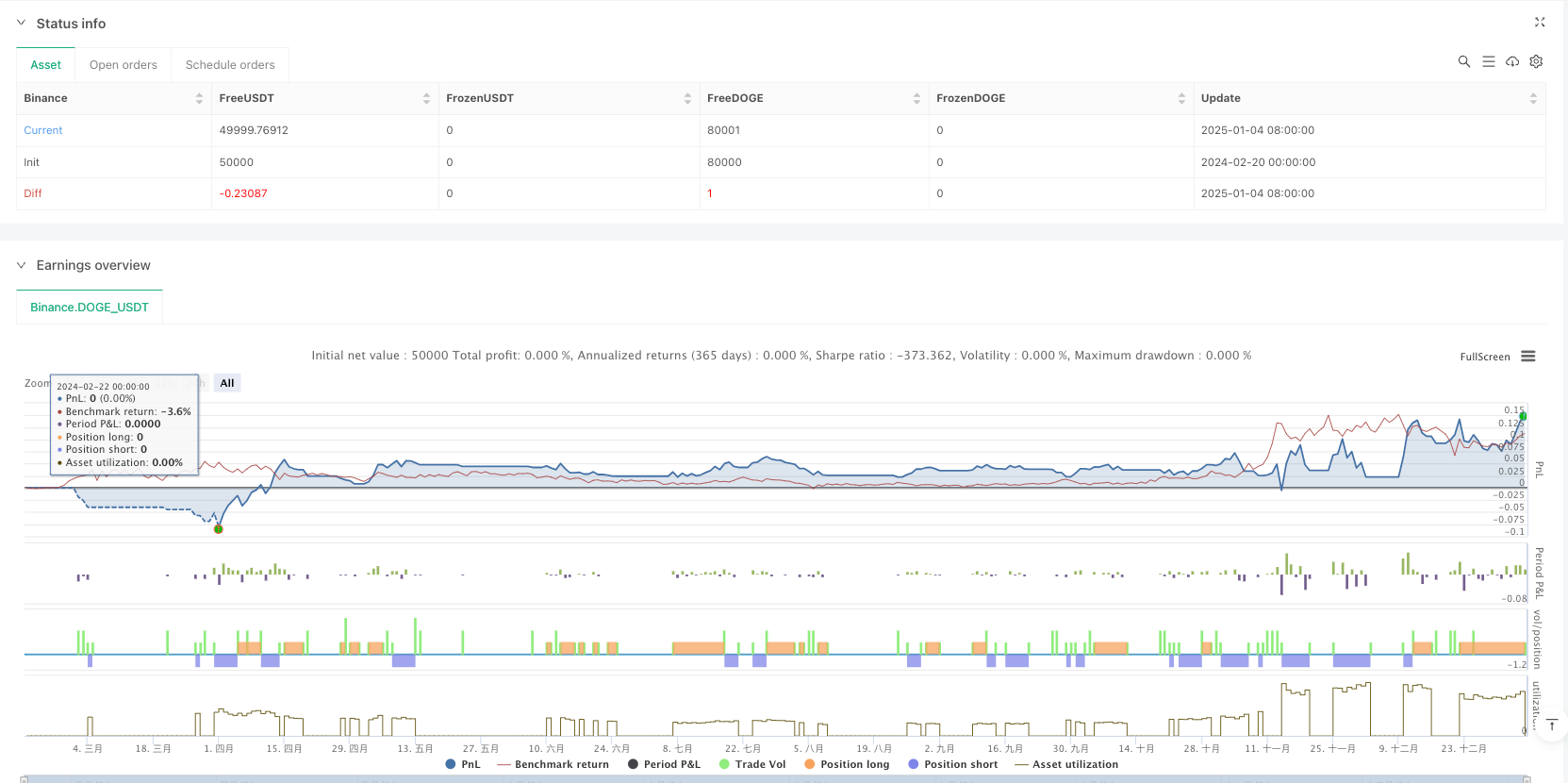Toggle PnL series in chart legend
Viewport: 1568px width, 783px height.
click(x=463, y=764)
